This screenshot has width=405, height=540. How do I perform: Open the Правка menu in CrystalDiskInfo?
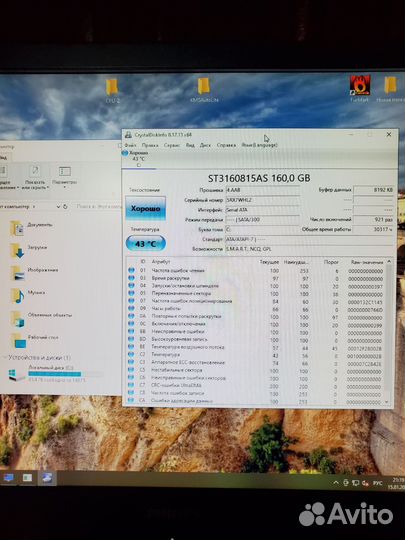pyautogui.click(x=150, y=145)
